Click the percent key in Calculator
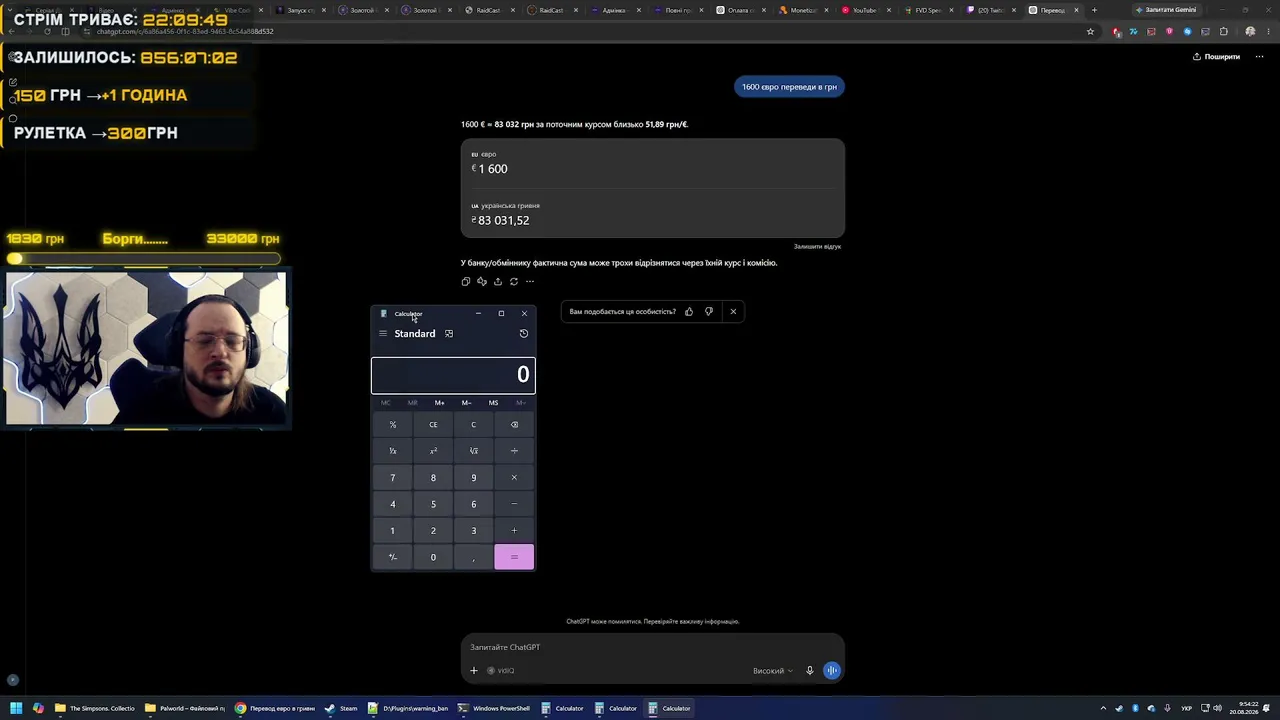 393,425
